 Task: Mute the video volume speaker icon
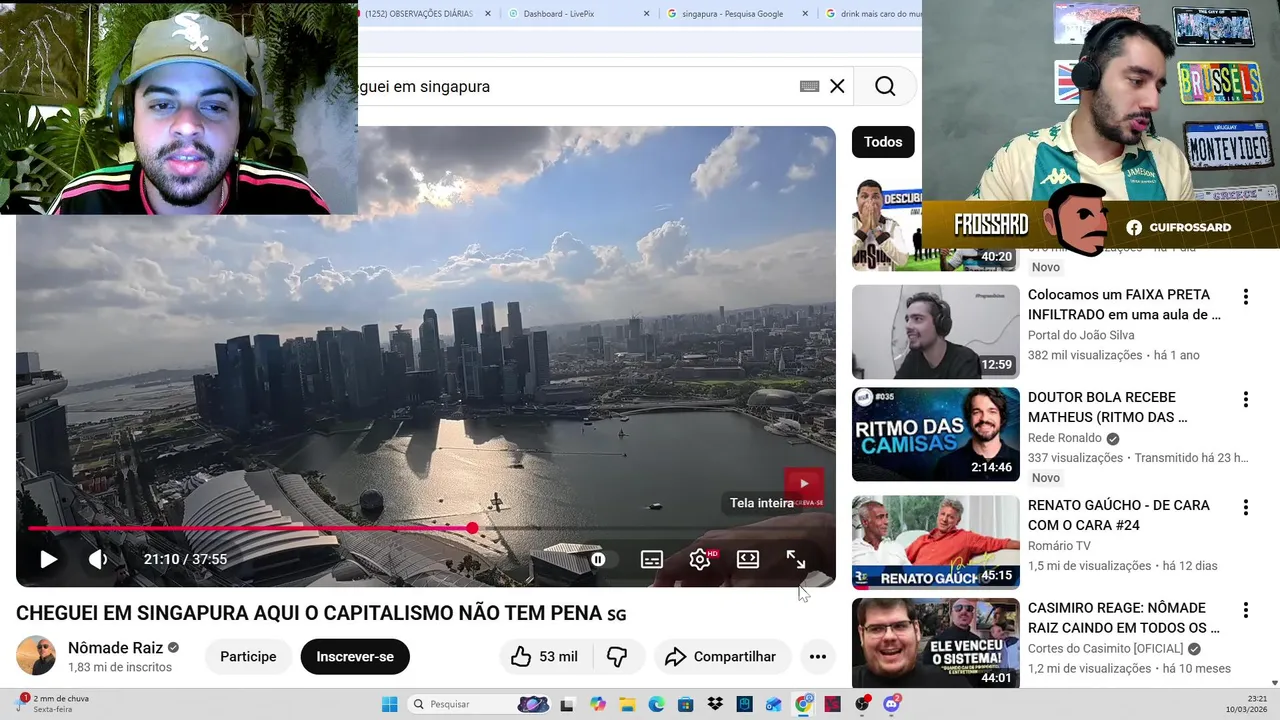coord(97,559)
